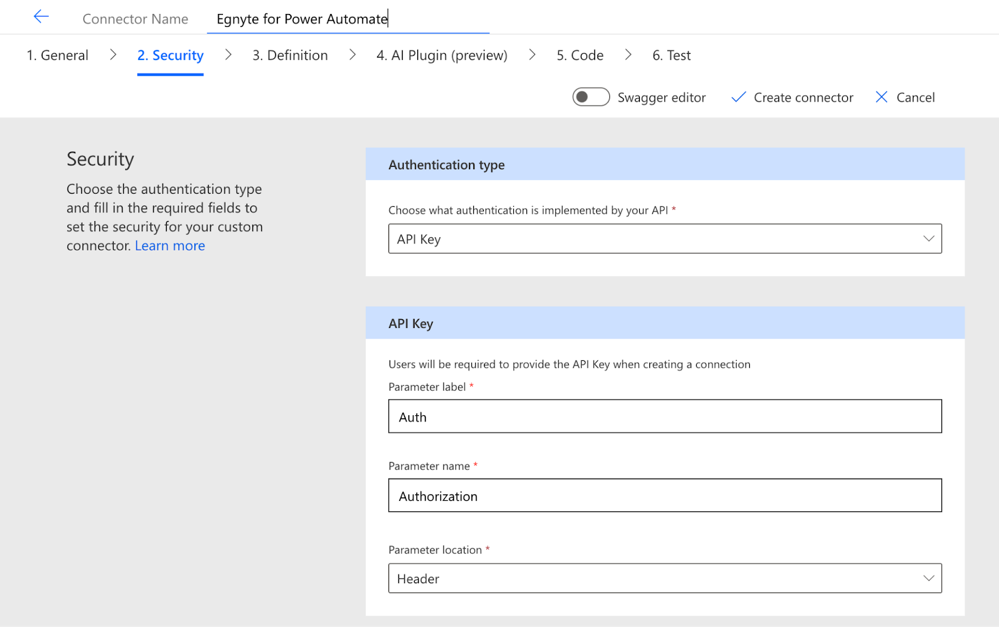Switch to the 3. Definition tab
The width and height of the screenshot is (999, 627).
[x=290, y=55]
